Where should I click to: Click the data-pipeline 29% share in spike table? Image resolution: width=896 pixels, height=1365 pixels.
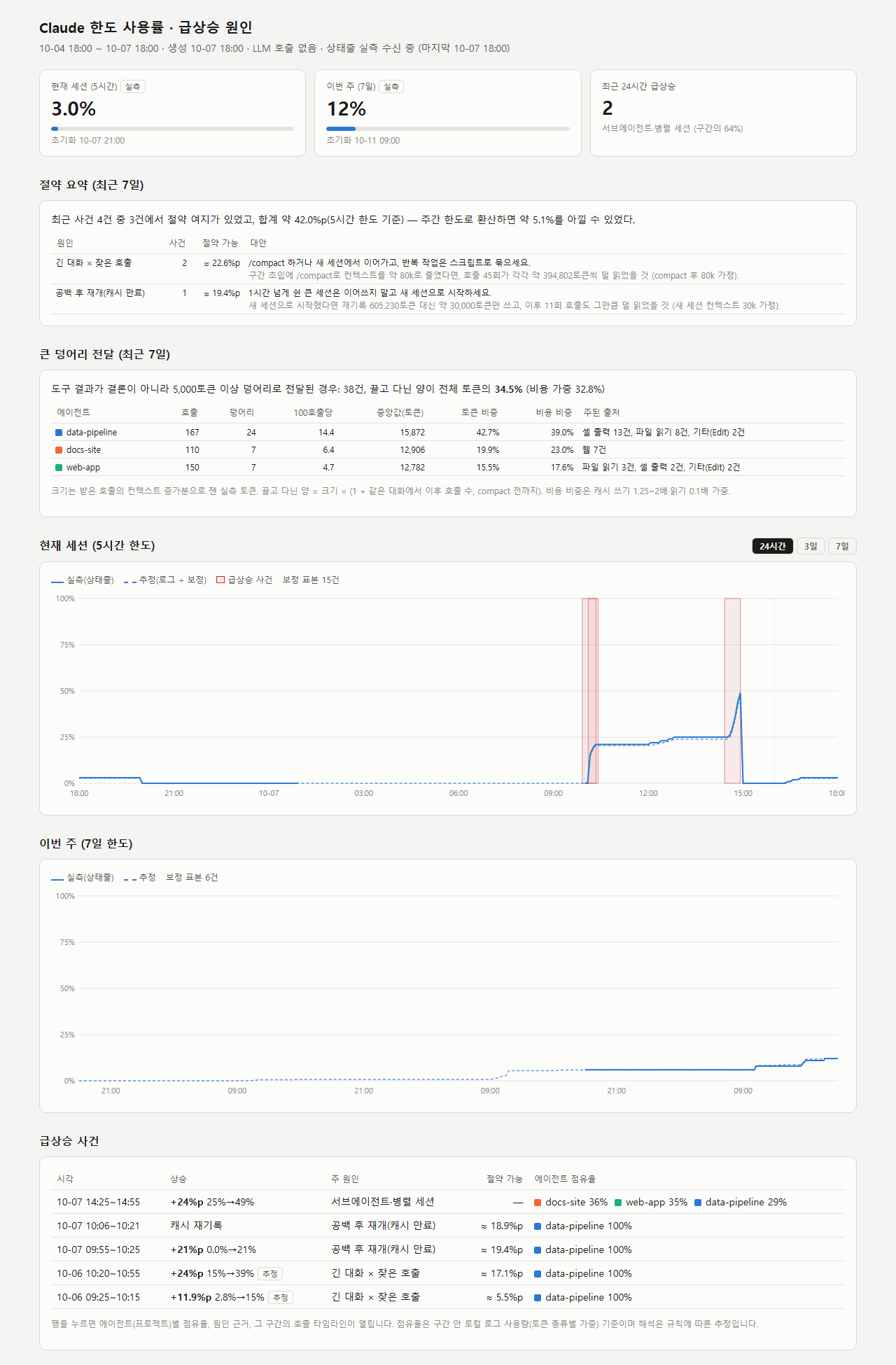click(x=741, y=1202)
